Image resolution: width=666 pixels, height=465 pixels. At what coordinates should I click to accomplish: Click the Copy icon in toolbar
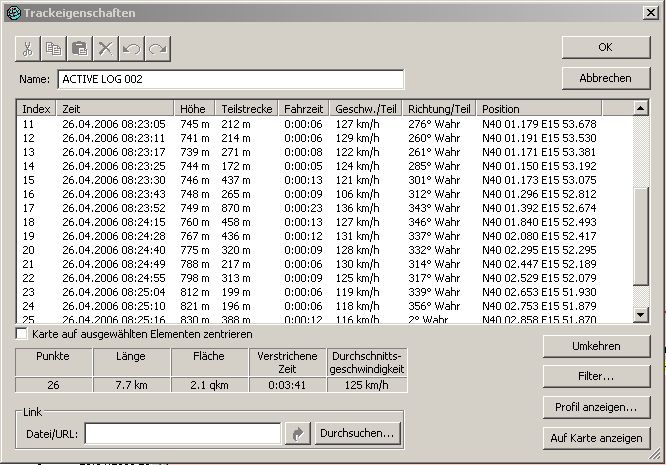tap(54, 48)
